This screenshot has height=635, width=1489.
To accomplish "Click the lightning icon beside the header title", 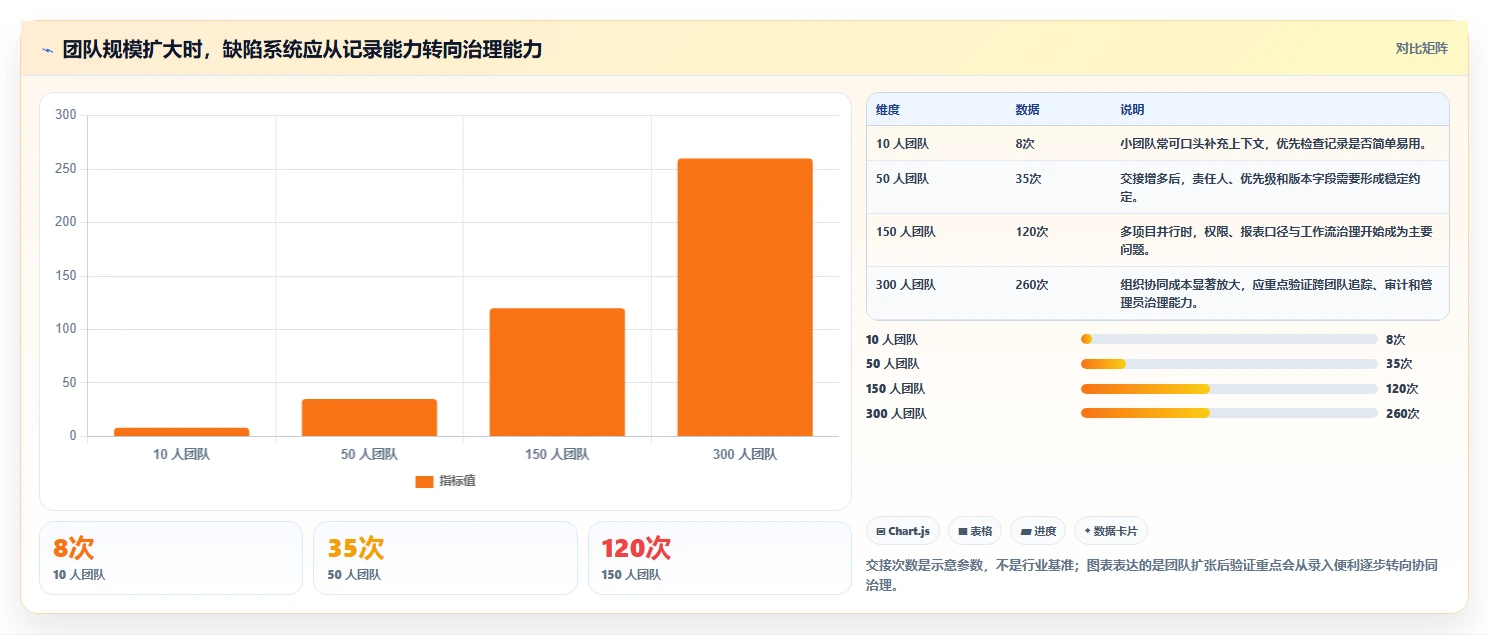I will point(48,50).
